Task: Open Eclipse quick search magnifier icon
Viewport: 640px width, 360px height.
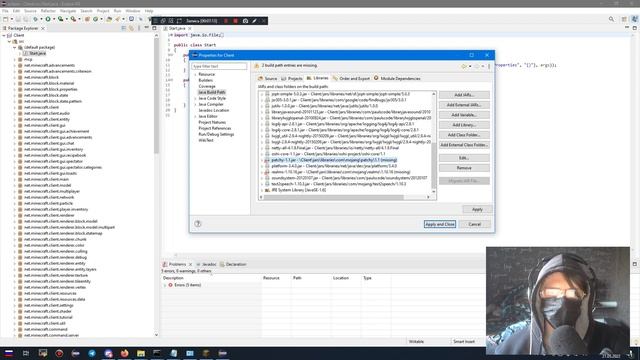Action: click(x=611, y=19)
